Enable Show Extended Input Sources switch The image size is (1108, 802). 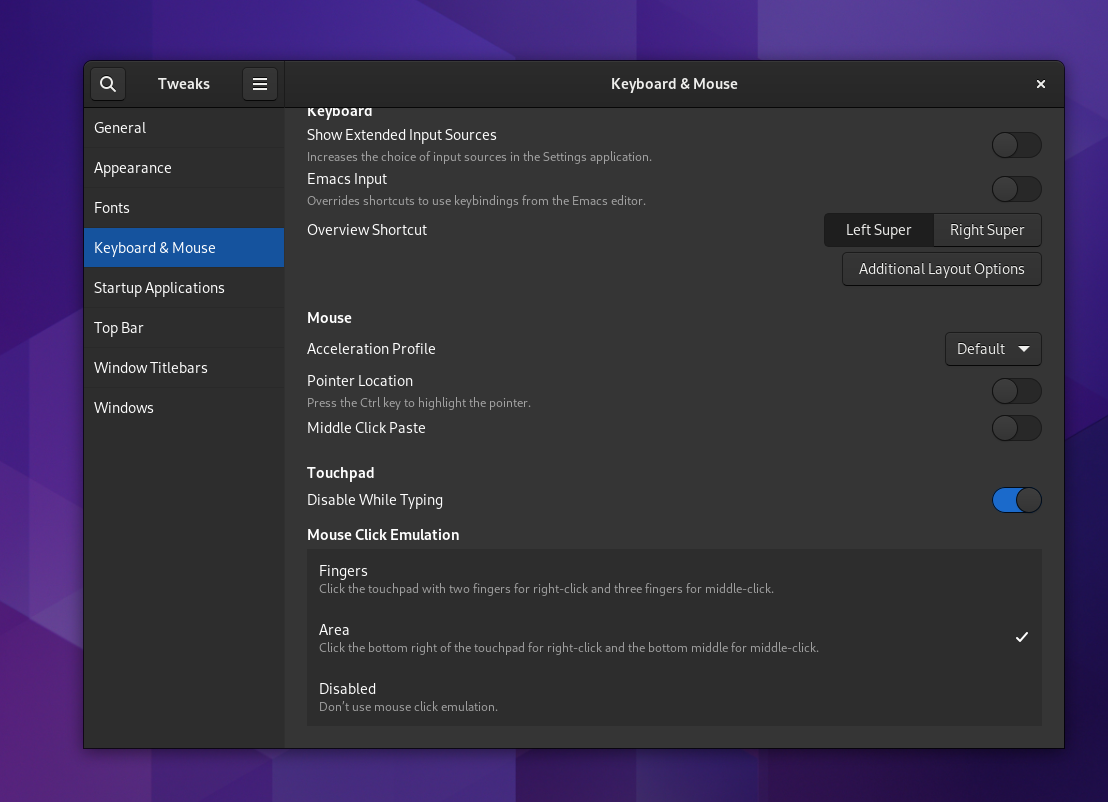coord(1016,145)
